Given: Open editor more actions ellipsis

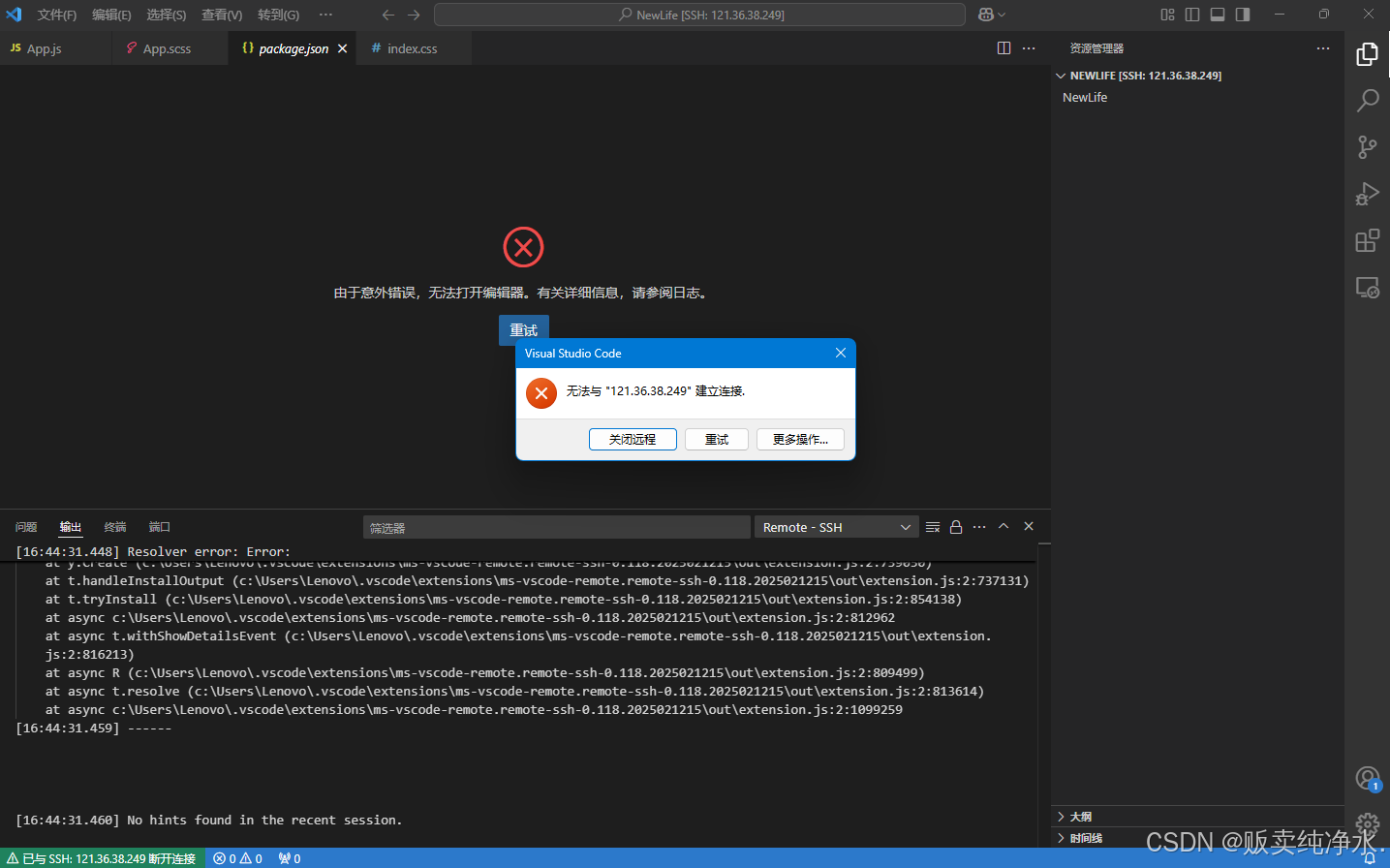Looking at the screenshot, I should (1029, 48).
